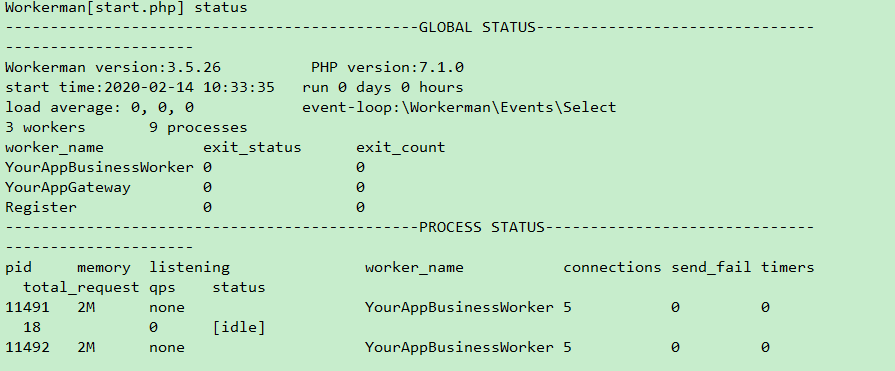Click the Register worker row
Image resolution: width=895 pixels, height=371 pixels.
185,207
